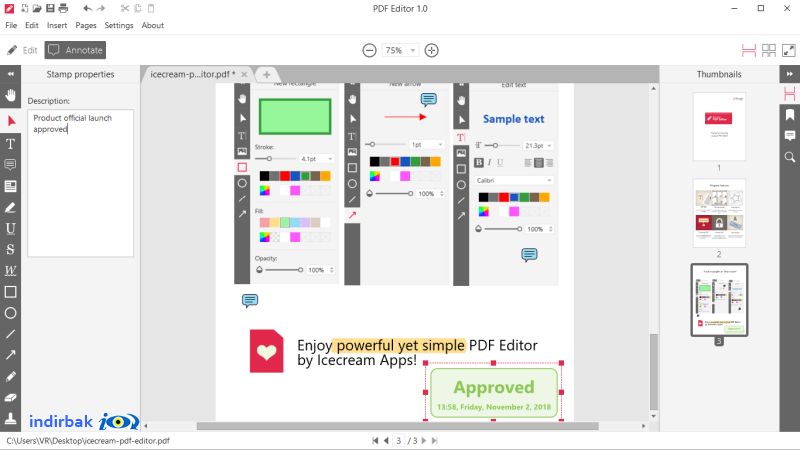
Task: Choose the Text tool in left sidebar
Action: (10, 143)
